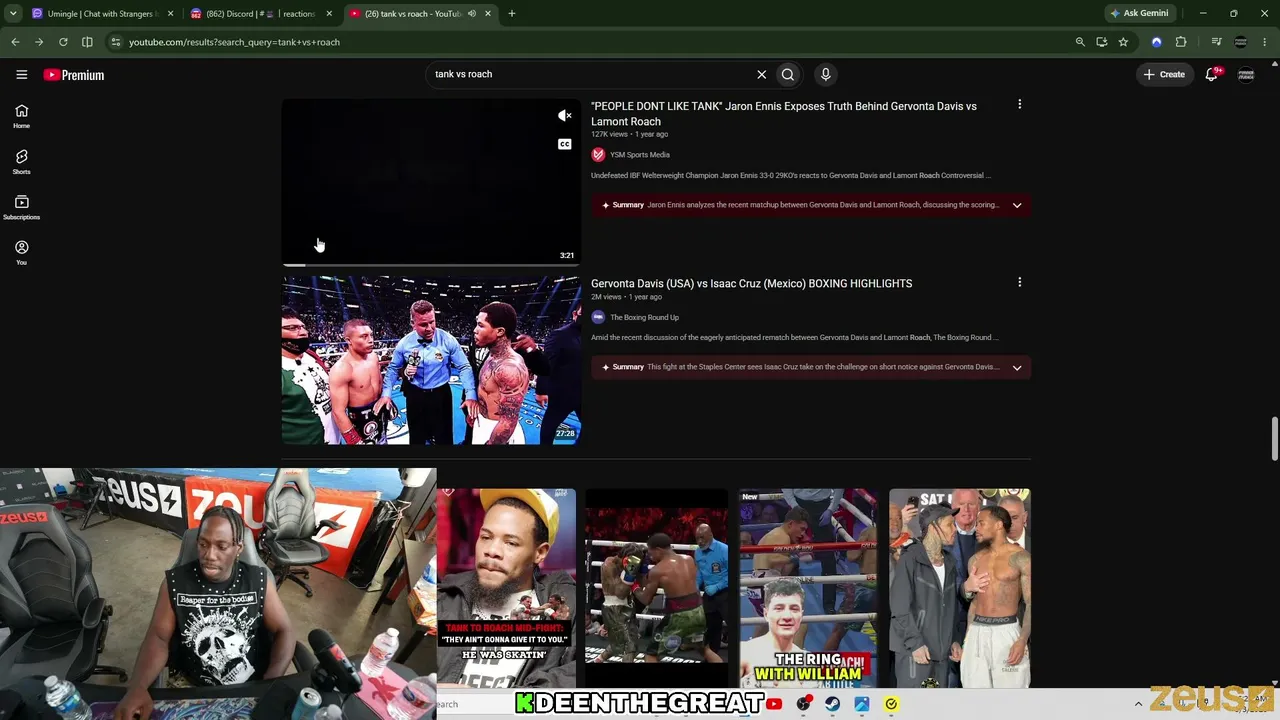This screenshot has height=720, width=1280.
Task: Play the Jaron Ennis video preview
Action: coord(431,181)
